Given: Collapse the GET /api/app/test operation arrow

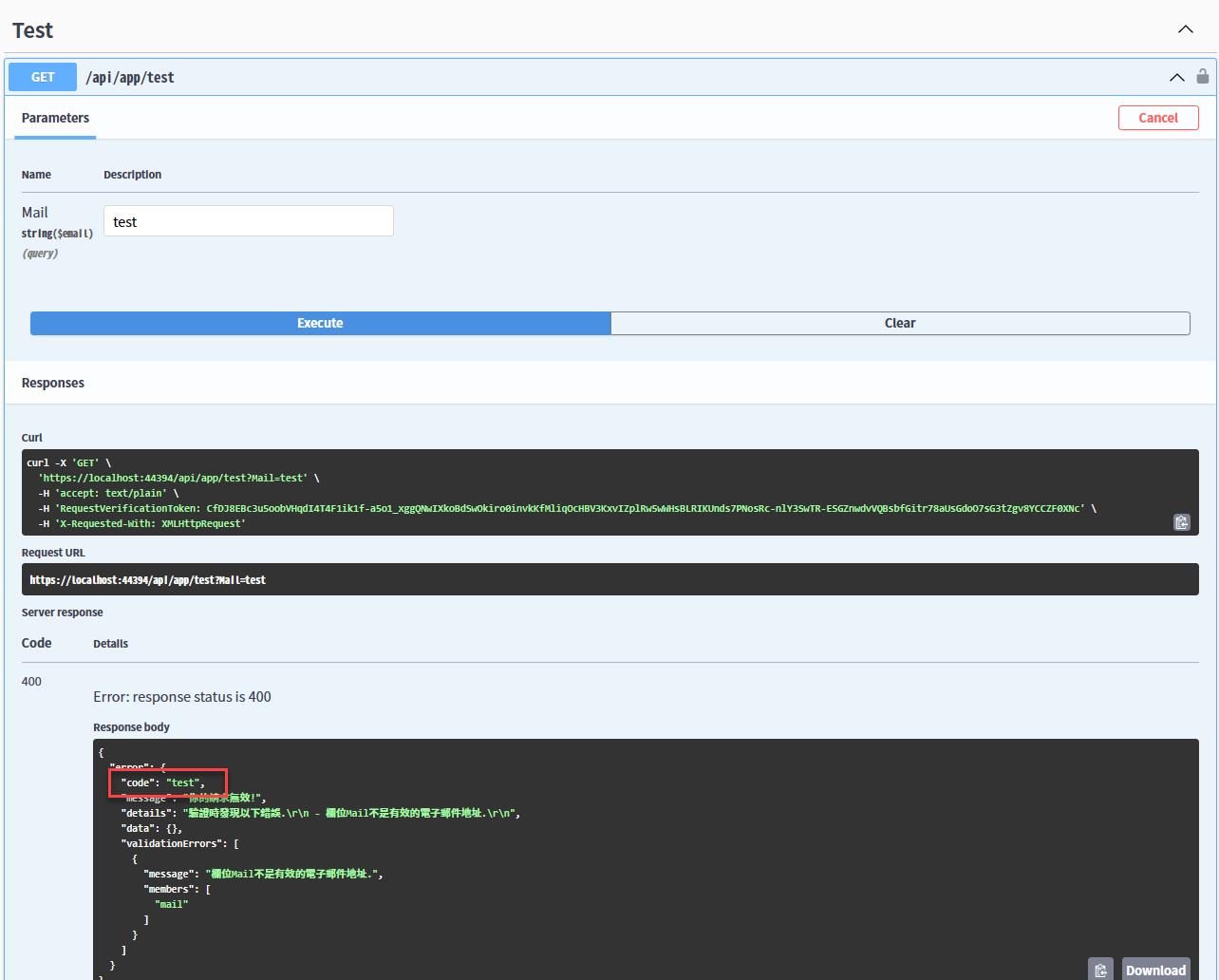Looking at the screenshot, I should (x=1176, y=77).
